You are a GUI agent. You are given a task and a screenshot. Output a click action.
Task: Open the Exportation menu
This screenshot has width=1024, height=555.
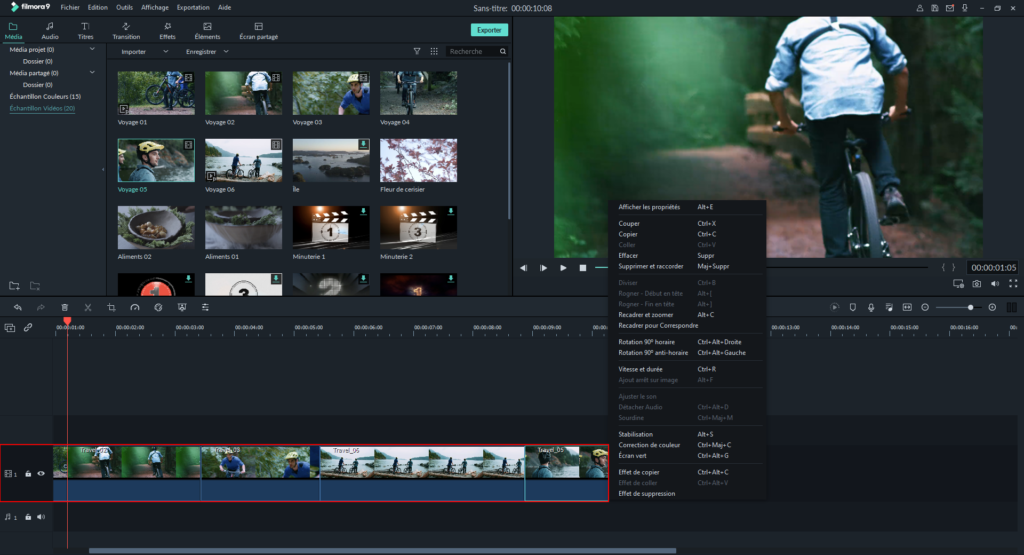pos(193,8)
